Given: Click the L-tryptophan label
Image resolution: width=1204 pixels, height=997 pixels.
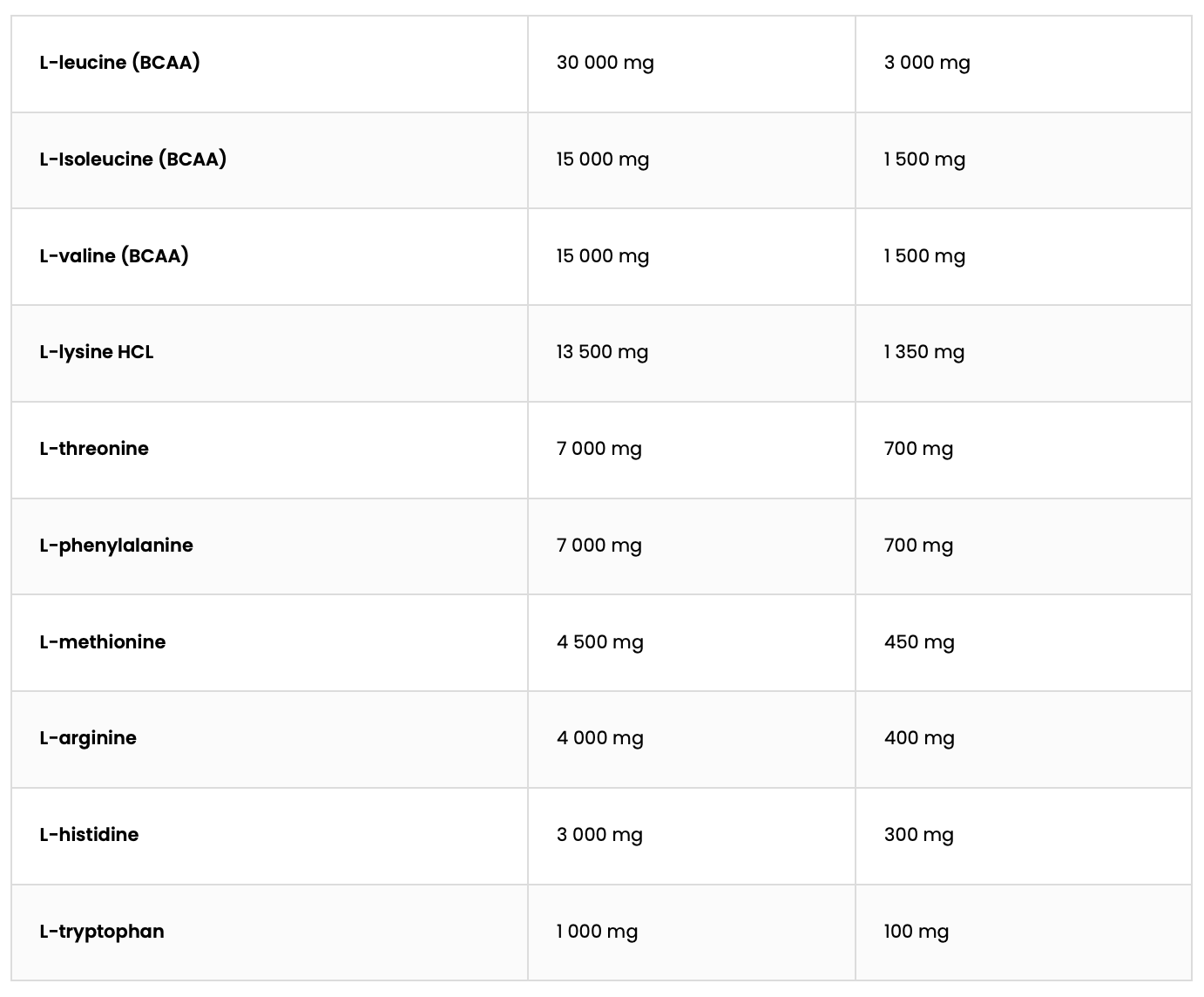Looking at the screenshot, I should [x=102, y=932].
